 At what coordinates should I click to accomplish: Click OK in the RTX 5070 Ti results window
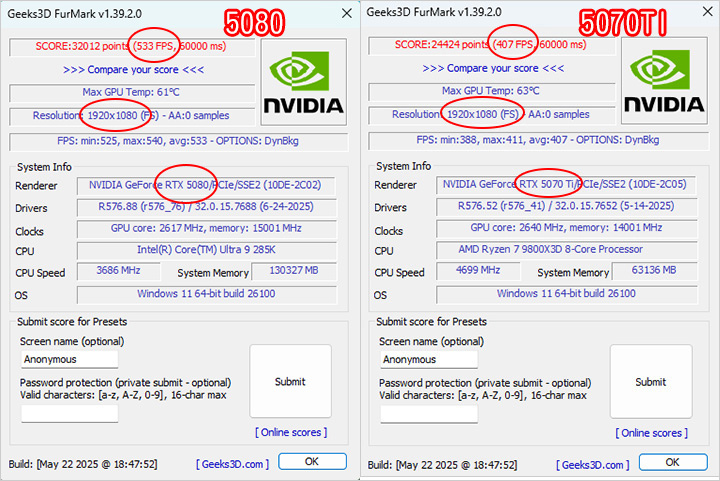pyautogui.click(x=673, y=462)
